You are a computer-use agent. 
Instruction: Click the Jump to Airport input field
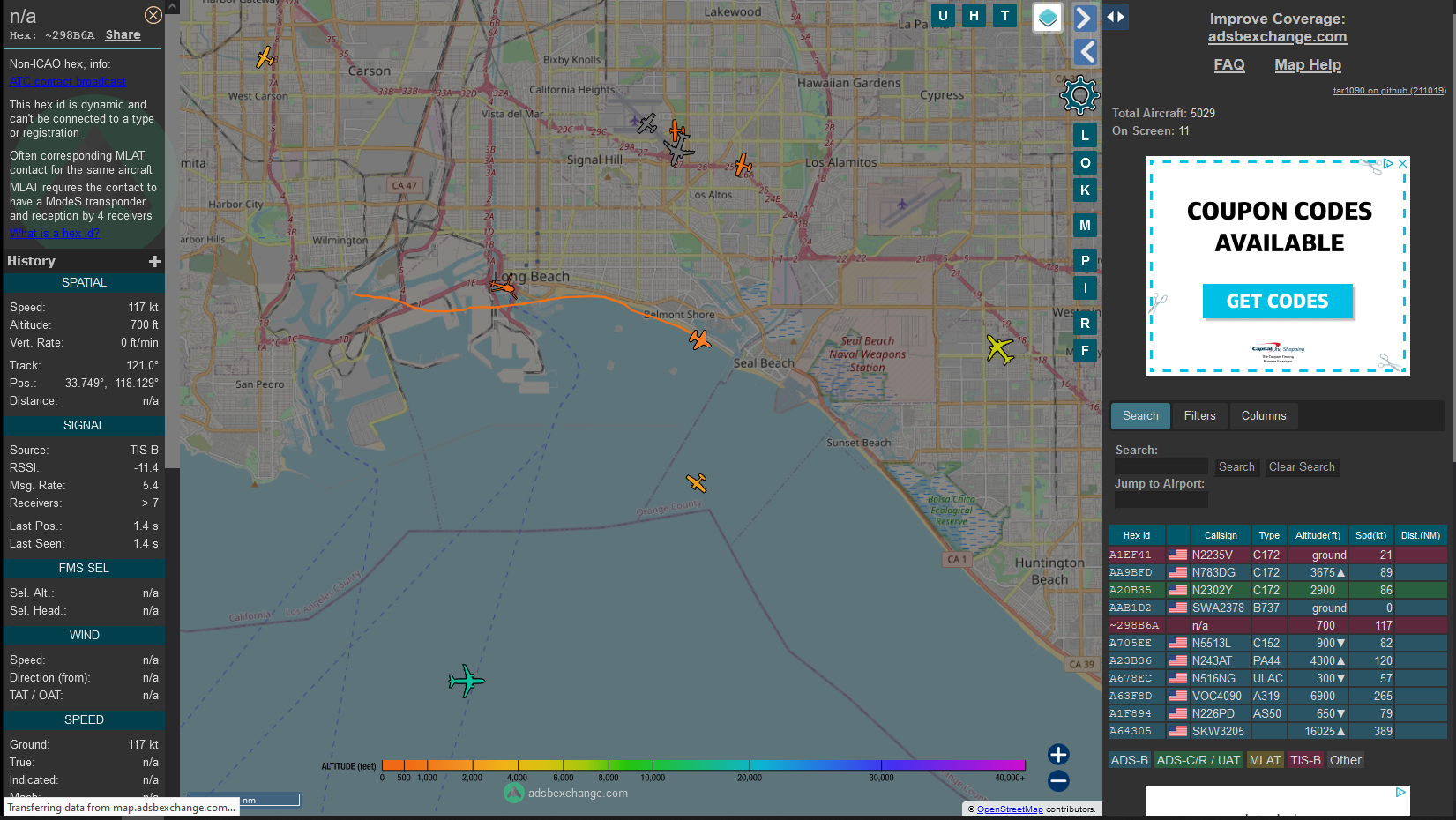pos(1161,500)
